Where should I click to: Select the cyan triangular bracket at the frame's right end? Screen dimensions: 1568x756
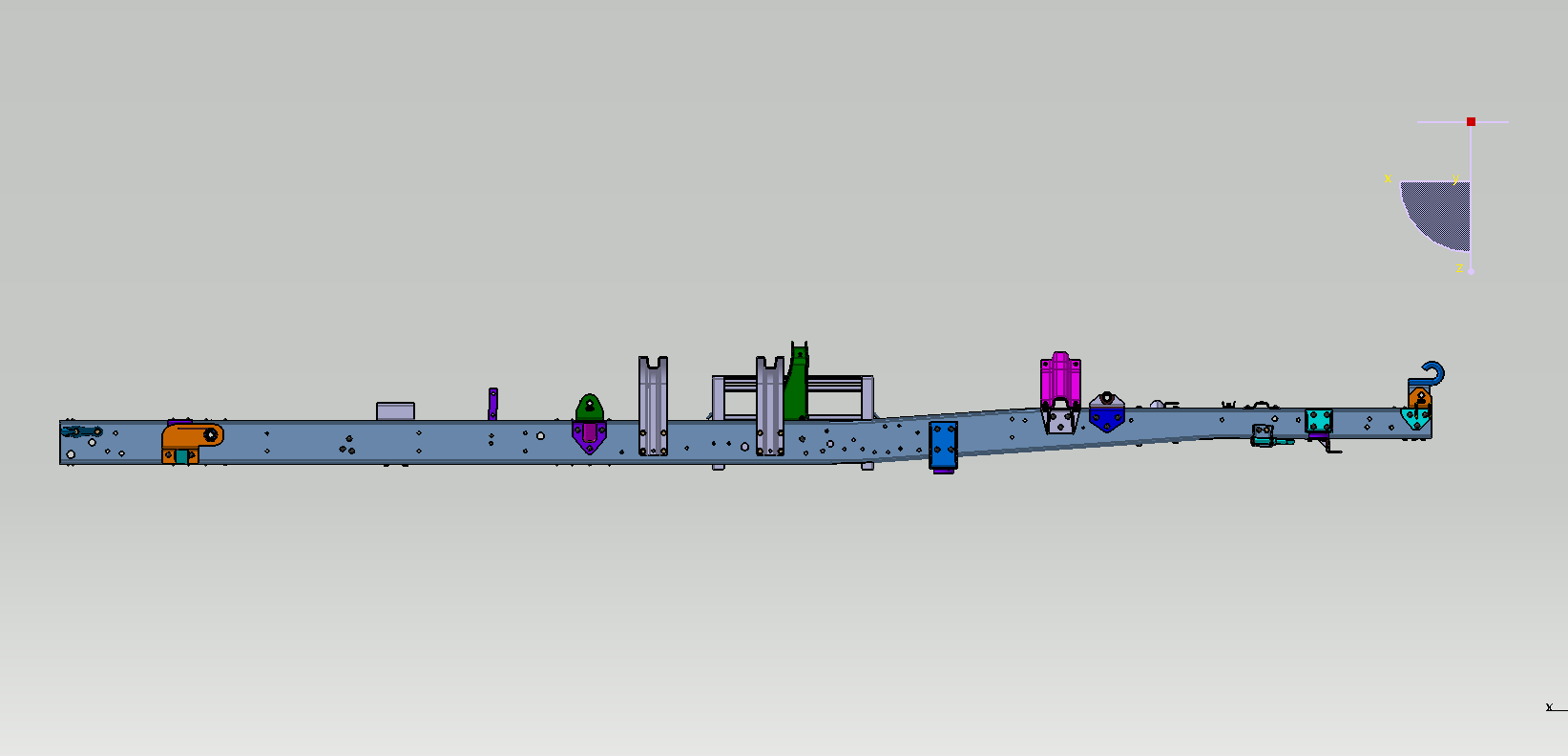click(1415, 418)
